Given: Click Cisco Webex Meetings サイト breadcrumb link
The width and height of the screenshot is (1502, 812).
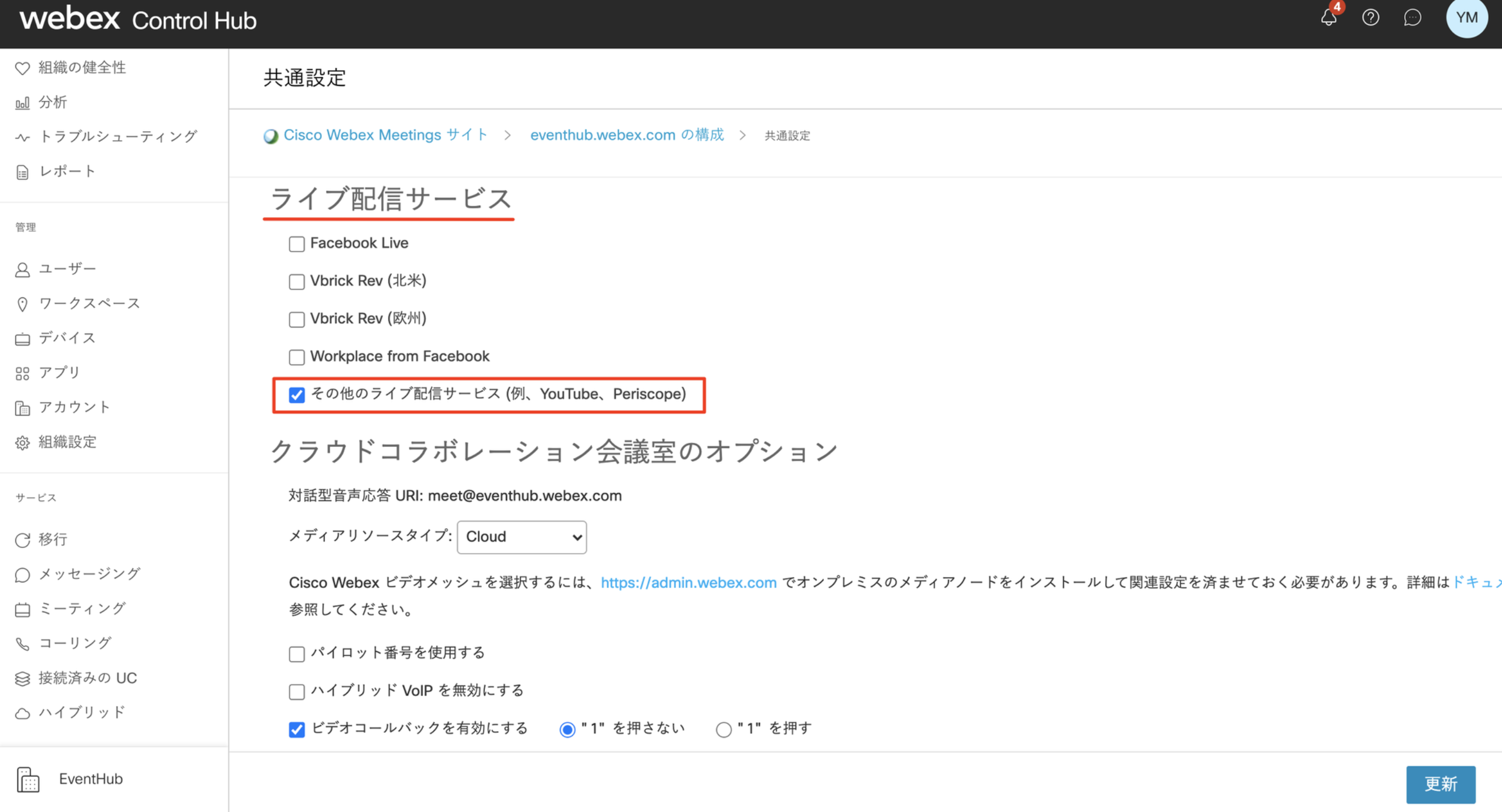Looking at the screenshot, I should click(x=386, y=135).
